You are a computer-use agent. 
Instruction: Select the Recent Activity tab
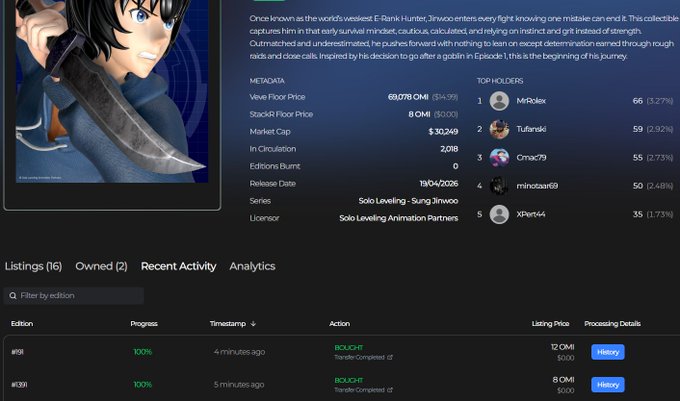point(178,266)
